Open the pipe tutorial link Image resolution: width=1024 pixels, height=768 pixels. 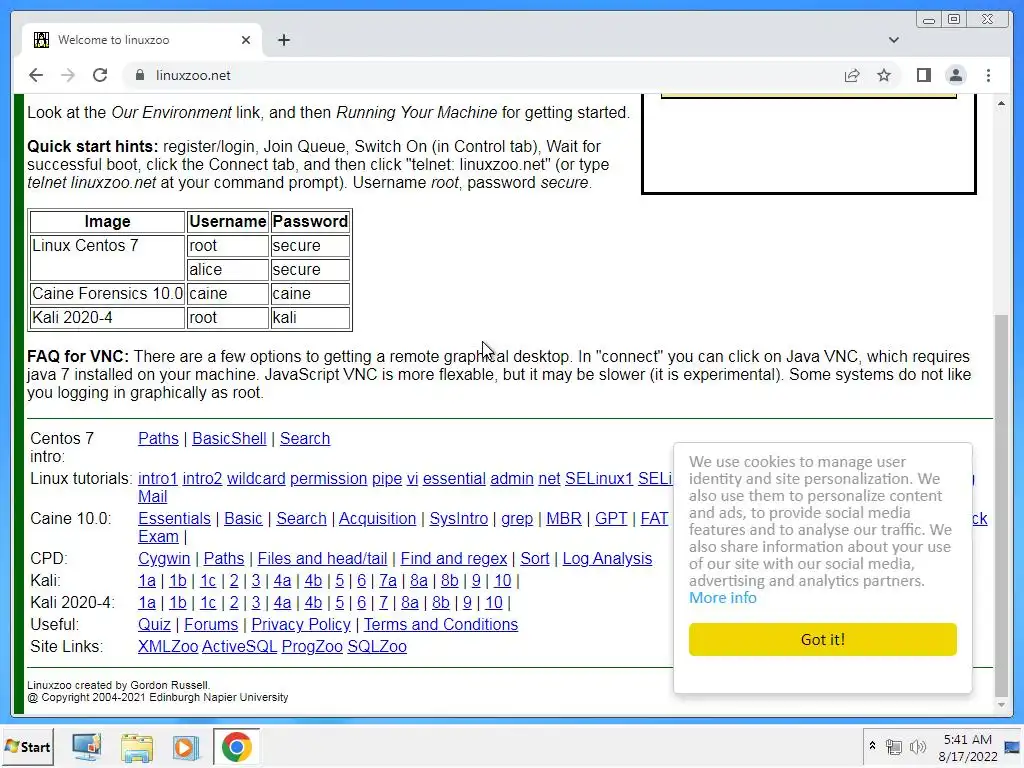(387, 479)
